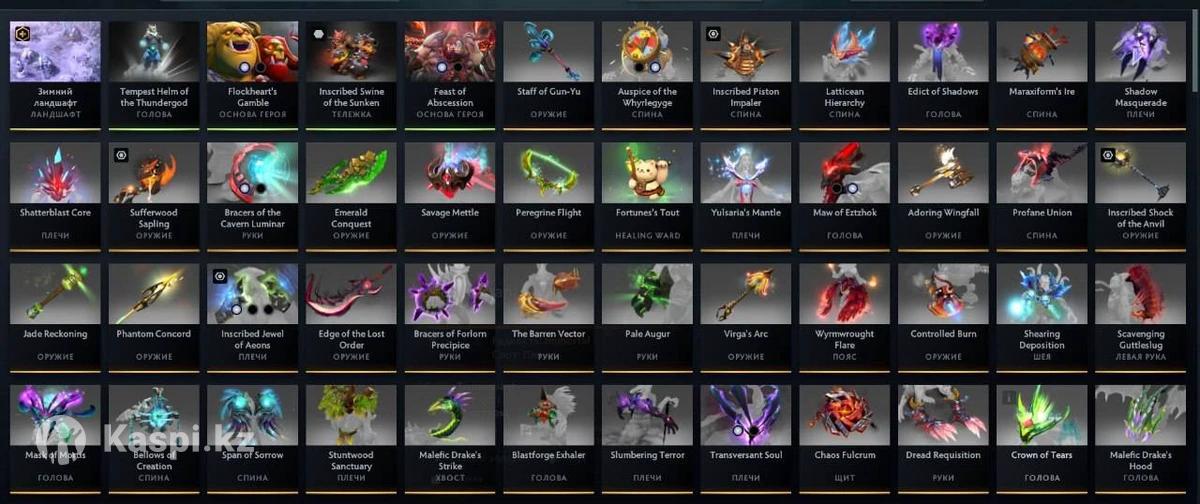Click the Staff of Gun-Yu weapon icon

pos(549,71)
